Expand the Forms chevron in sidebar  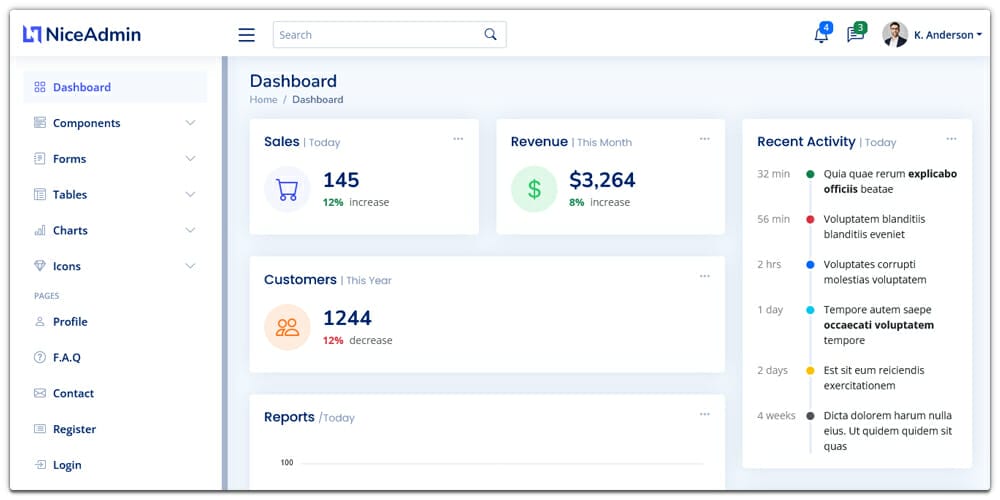(190, 159)
